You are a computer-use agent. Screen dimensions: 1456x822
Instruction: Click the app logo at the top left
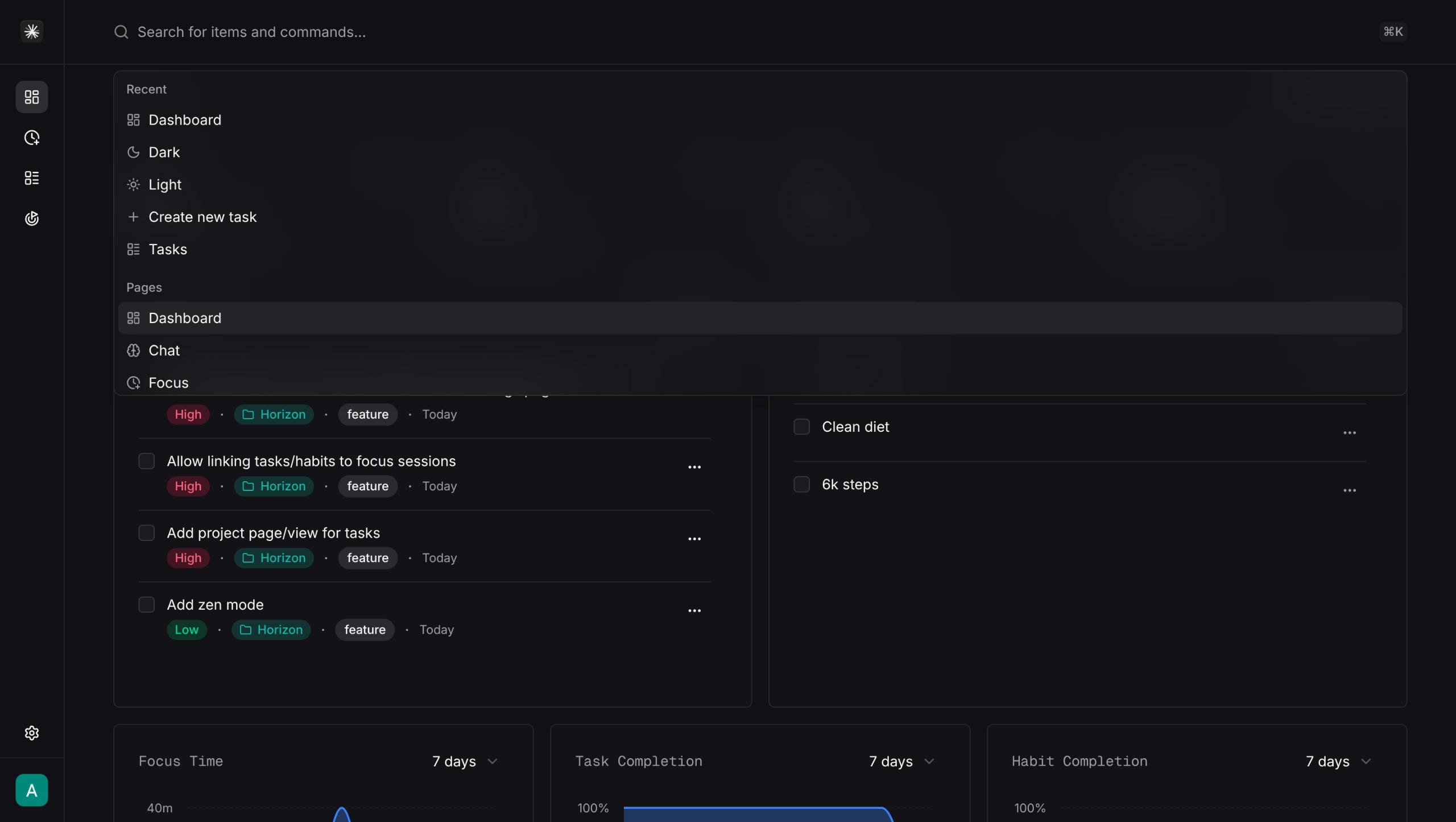tap(31, 31)
